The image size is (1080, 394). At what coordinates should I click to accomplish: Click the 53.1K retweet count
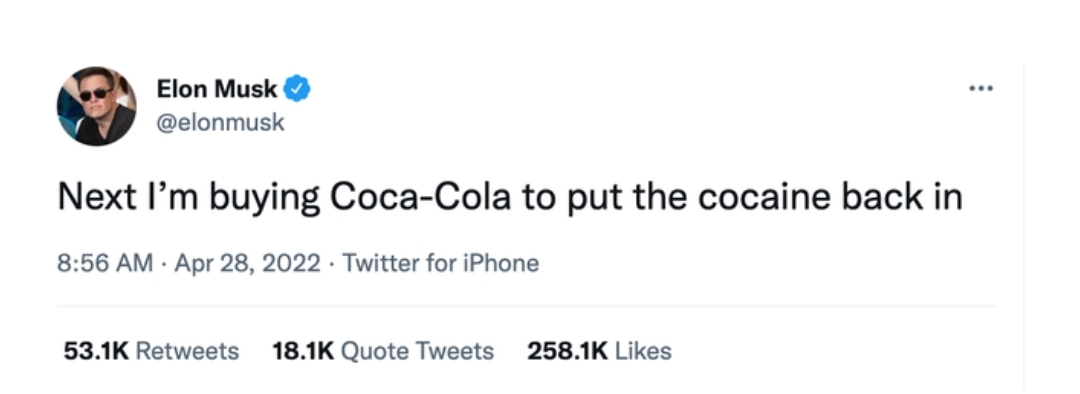[96, 351]
